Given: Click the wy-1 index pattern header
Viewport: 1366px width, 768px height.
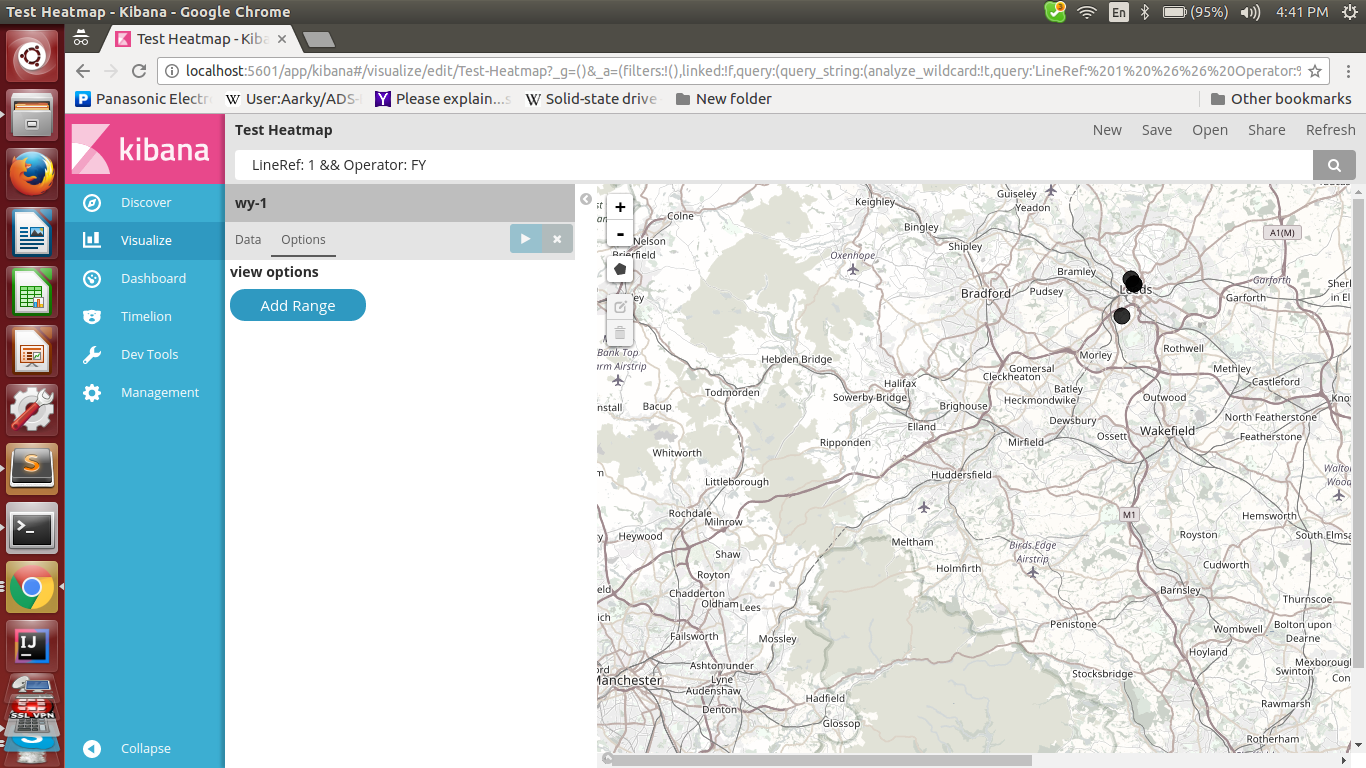Looking at the screenshot, I should point(400,203).
